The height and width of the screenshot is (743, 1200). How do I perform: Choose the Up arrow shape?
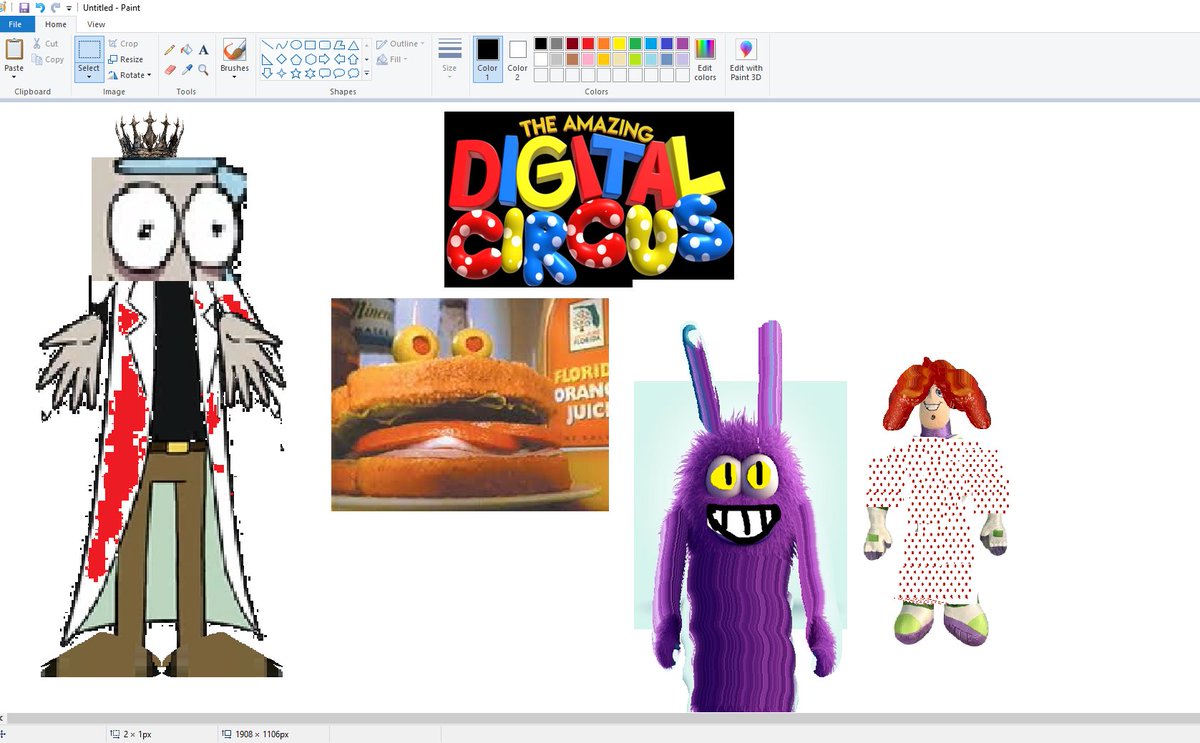pos(353,59)
